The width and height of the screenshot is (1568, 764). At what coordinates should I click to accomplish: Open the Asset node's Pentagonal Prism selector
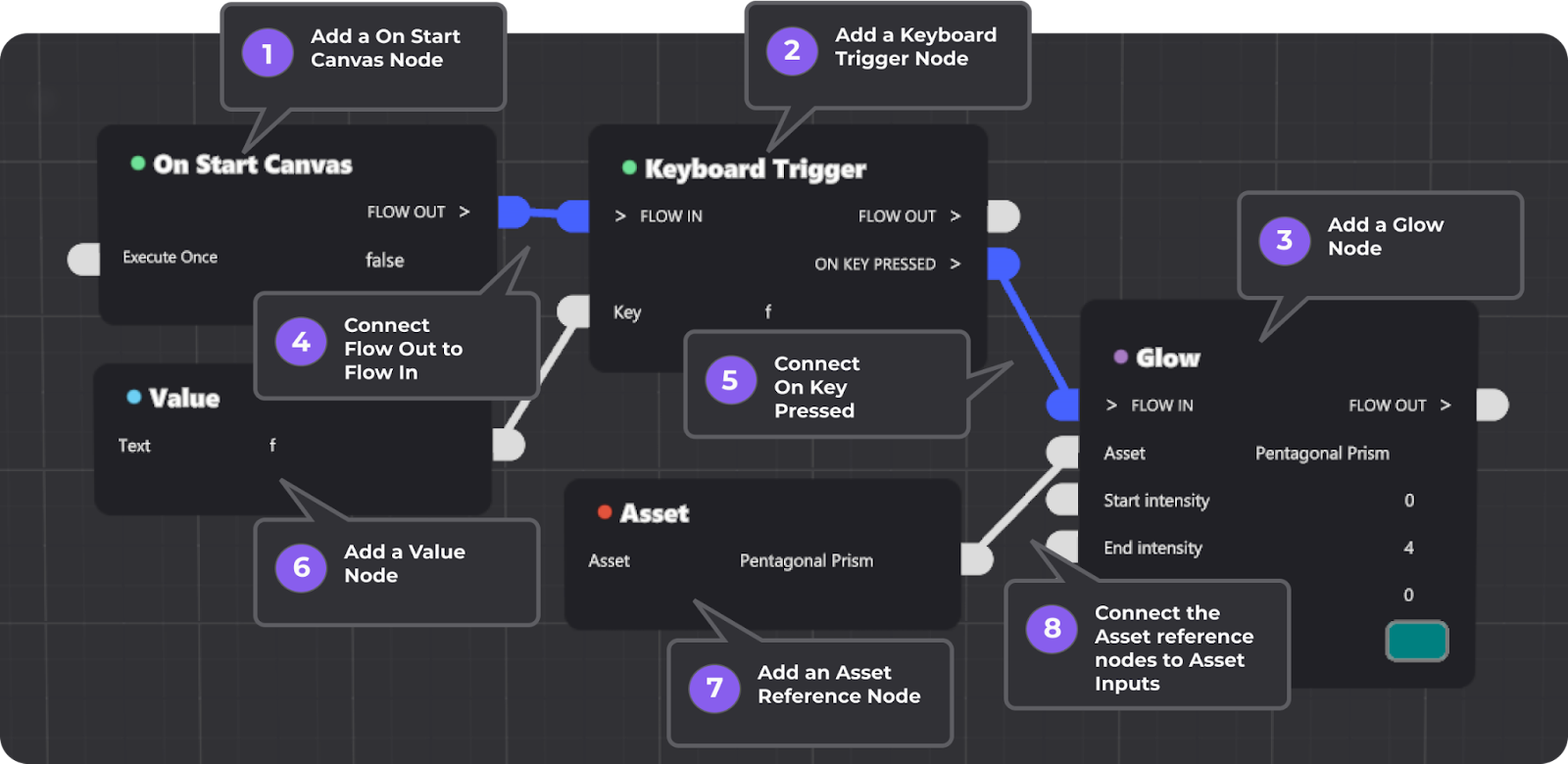pos(806,560)
